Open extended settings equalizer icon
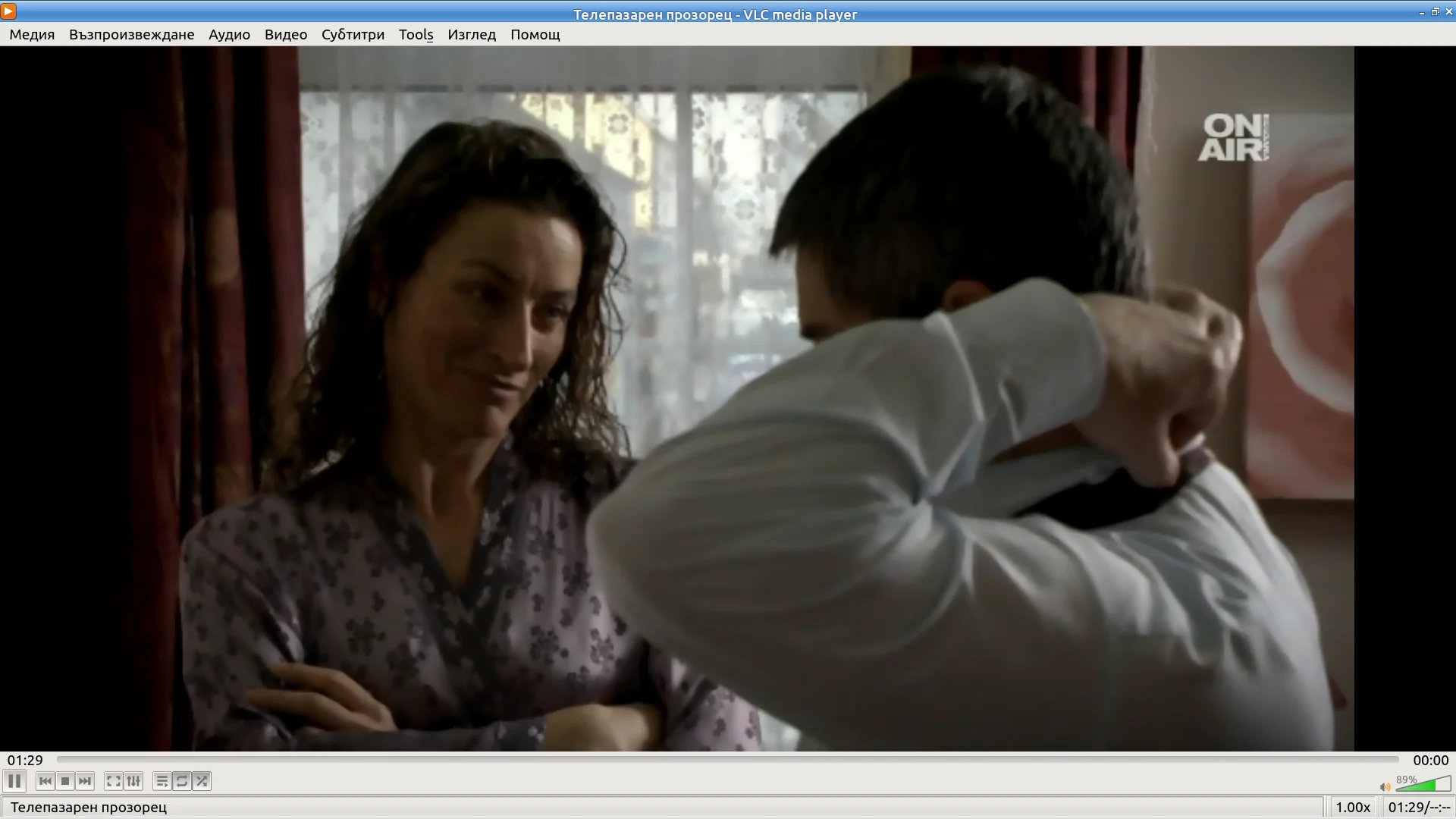 [133, 781]
